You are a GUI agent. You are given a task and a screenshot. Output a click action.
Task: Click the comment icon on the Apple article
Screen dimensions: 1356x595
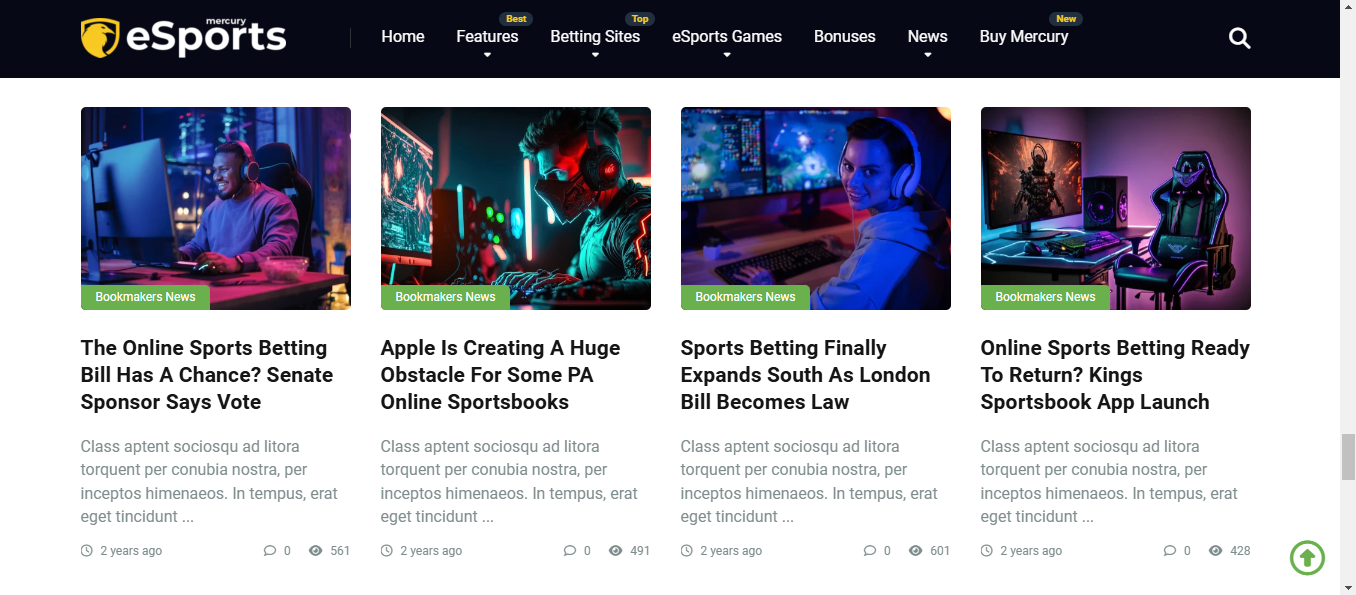(570, 551)
